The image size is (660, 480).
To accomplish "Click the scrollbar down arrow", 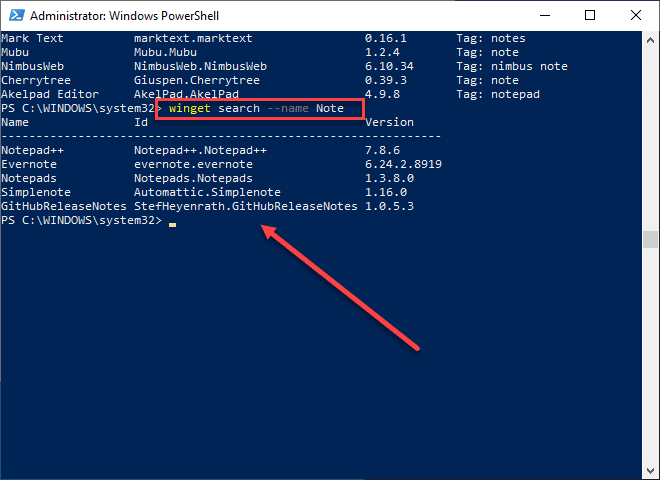I will 650,471.
